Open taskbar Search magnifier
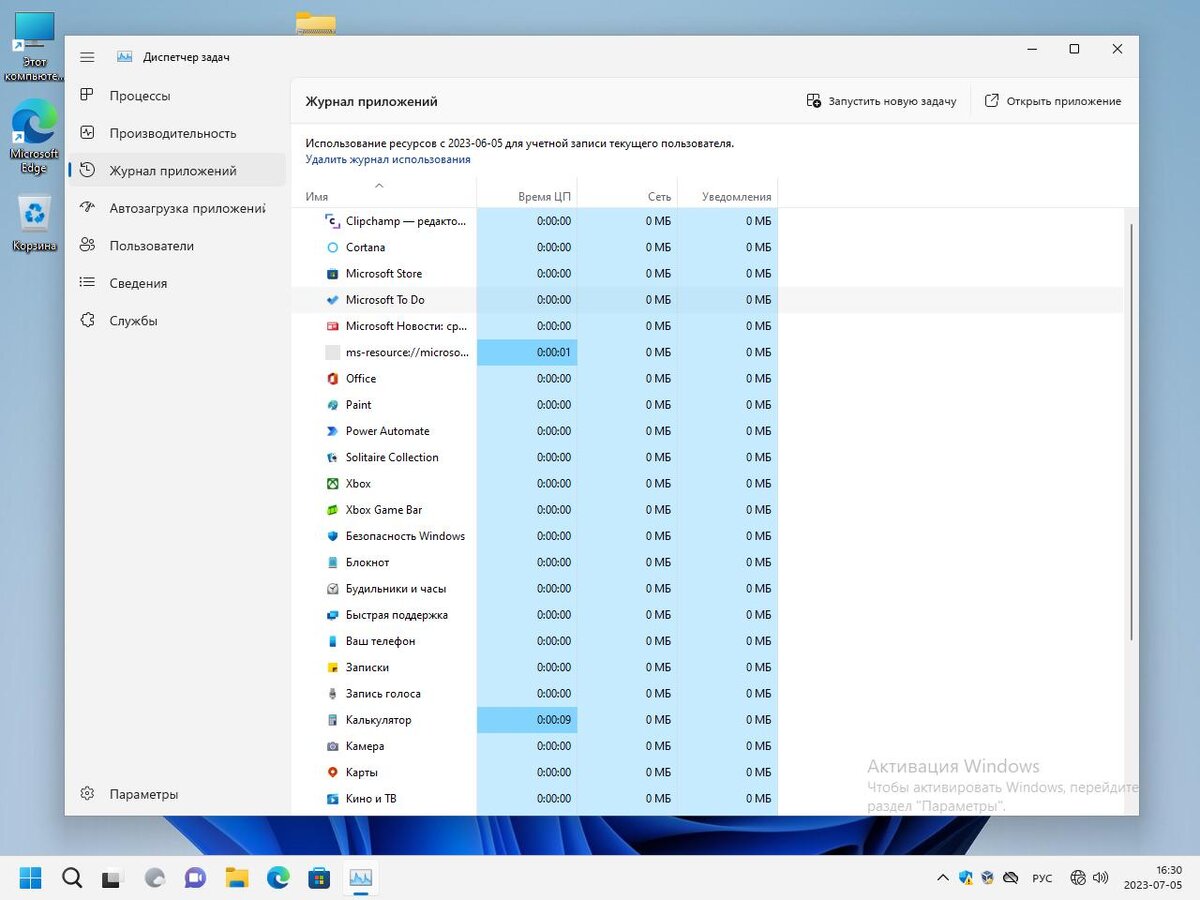The height and width of the screenshot is (900, 1200). pyautogui.click(x=72, y=878)
